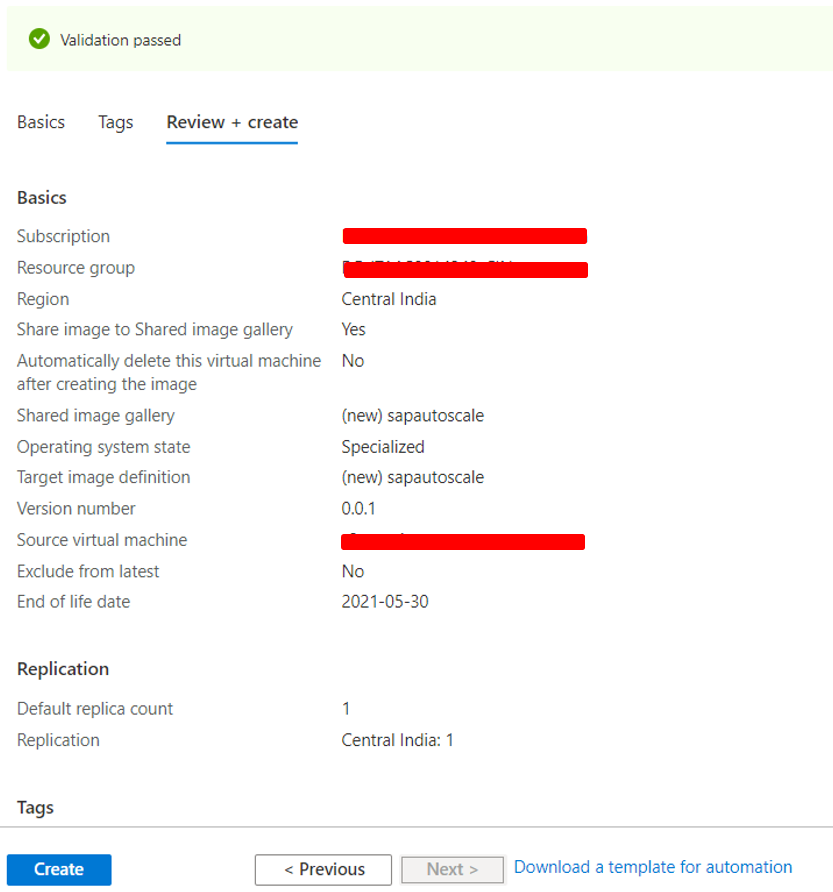
Task: Select the default replica count value 1
Action: 346,709
